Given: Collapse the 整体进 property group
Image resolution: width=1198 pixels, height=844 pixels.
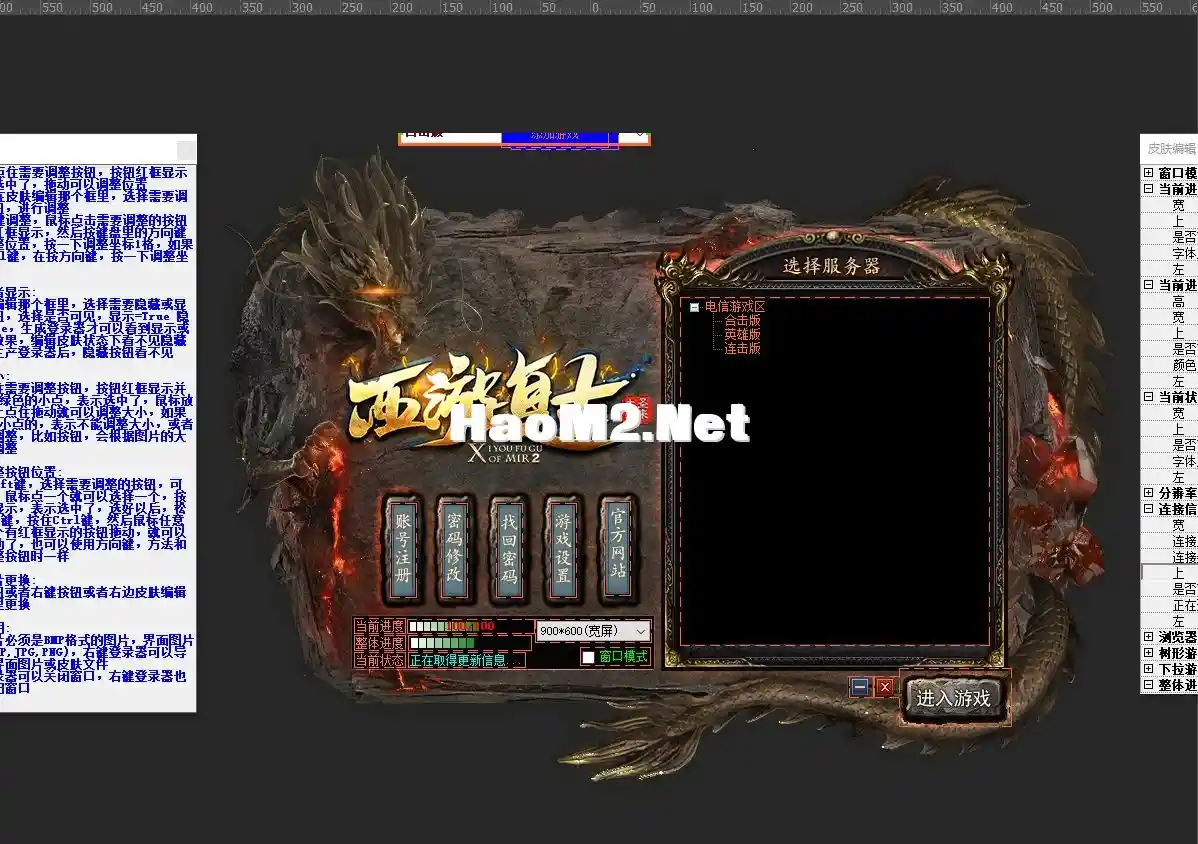Looking at the screenshot, I should tap(1148, 684).
